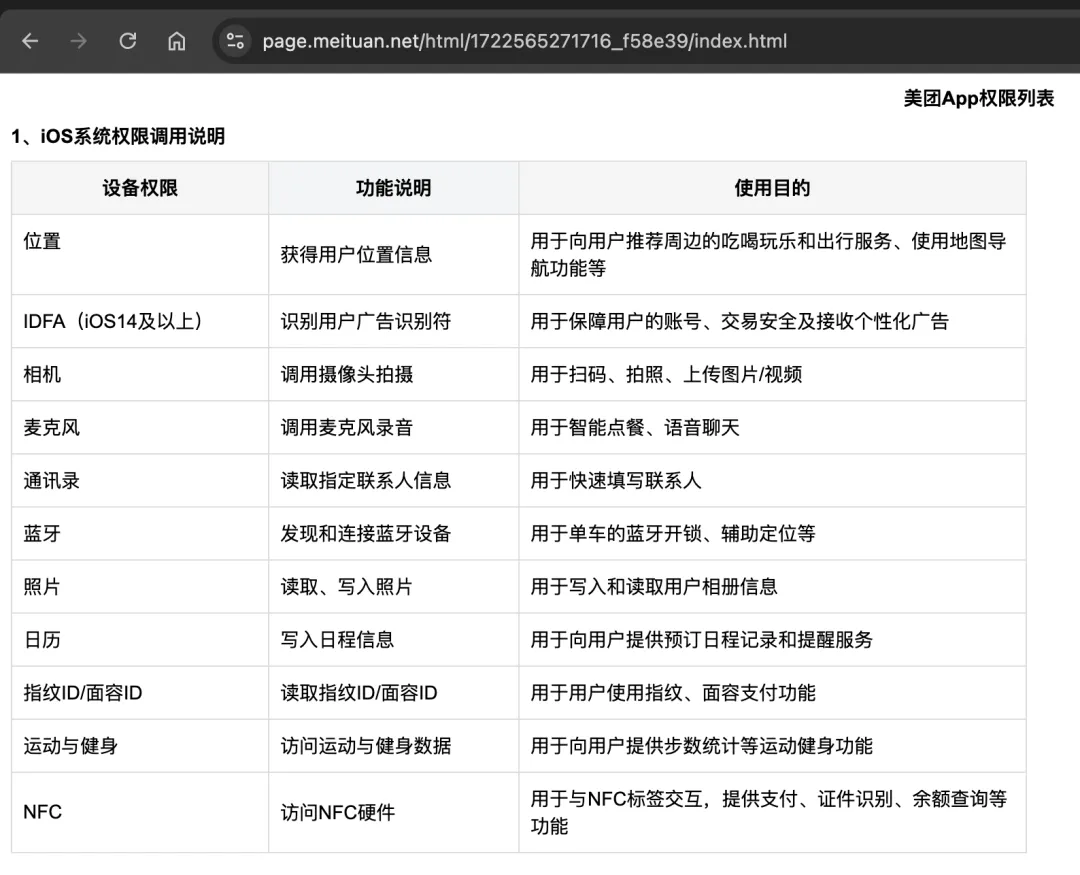Select the 用于向用户提供步数统计等运动健身功能 cell
1080x875 pixels.
point(772,745)
